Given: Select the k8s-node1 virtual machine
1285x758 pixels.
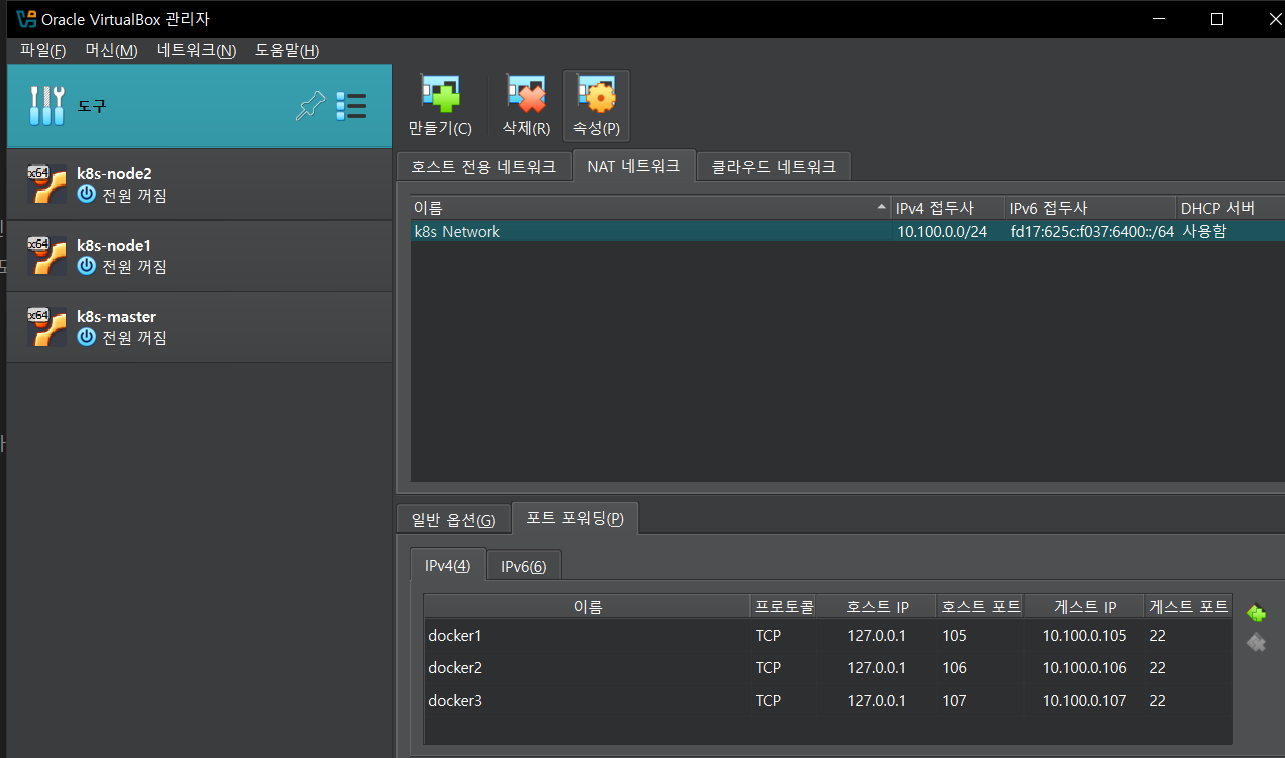Looking at the screenshot, I should point(199,256).
